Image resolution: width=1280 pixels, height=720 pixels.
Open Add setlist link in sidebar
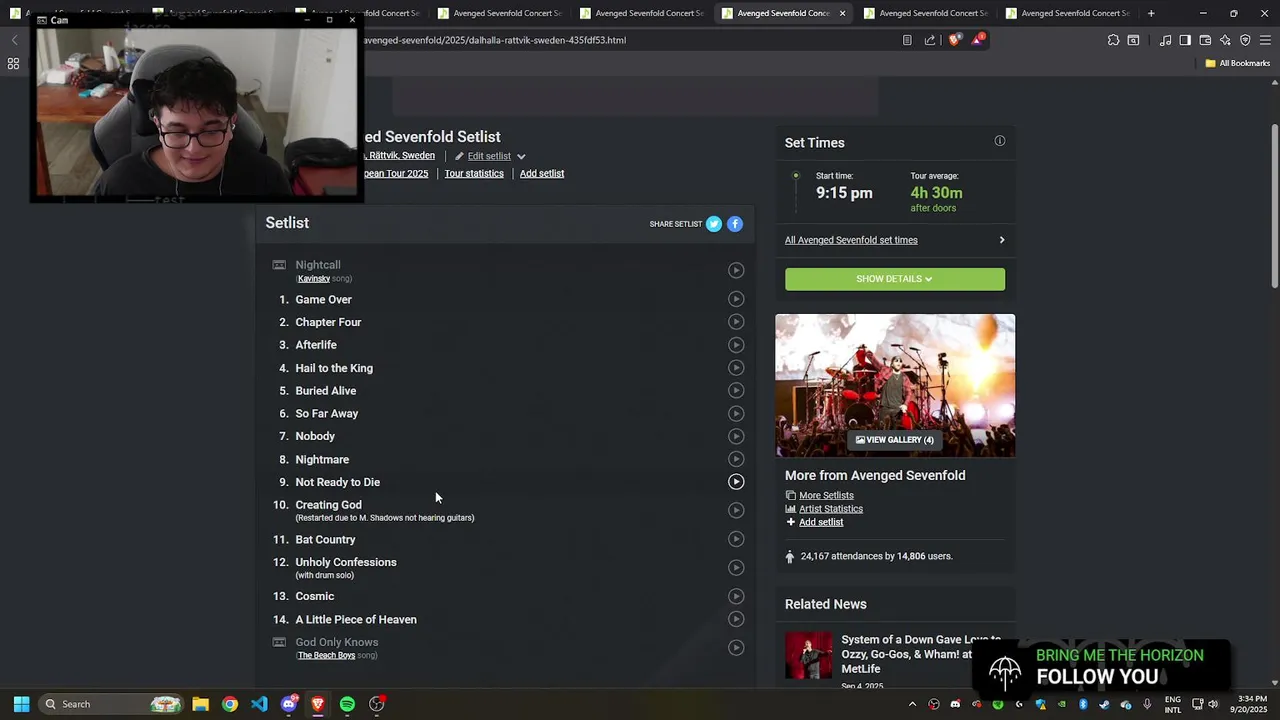tap(821, 522)
